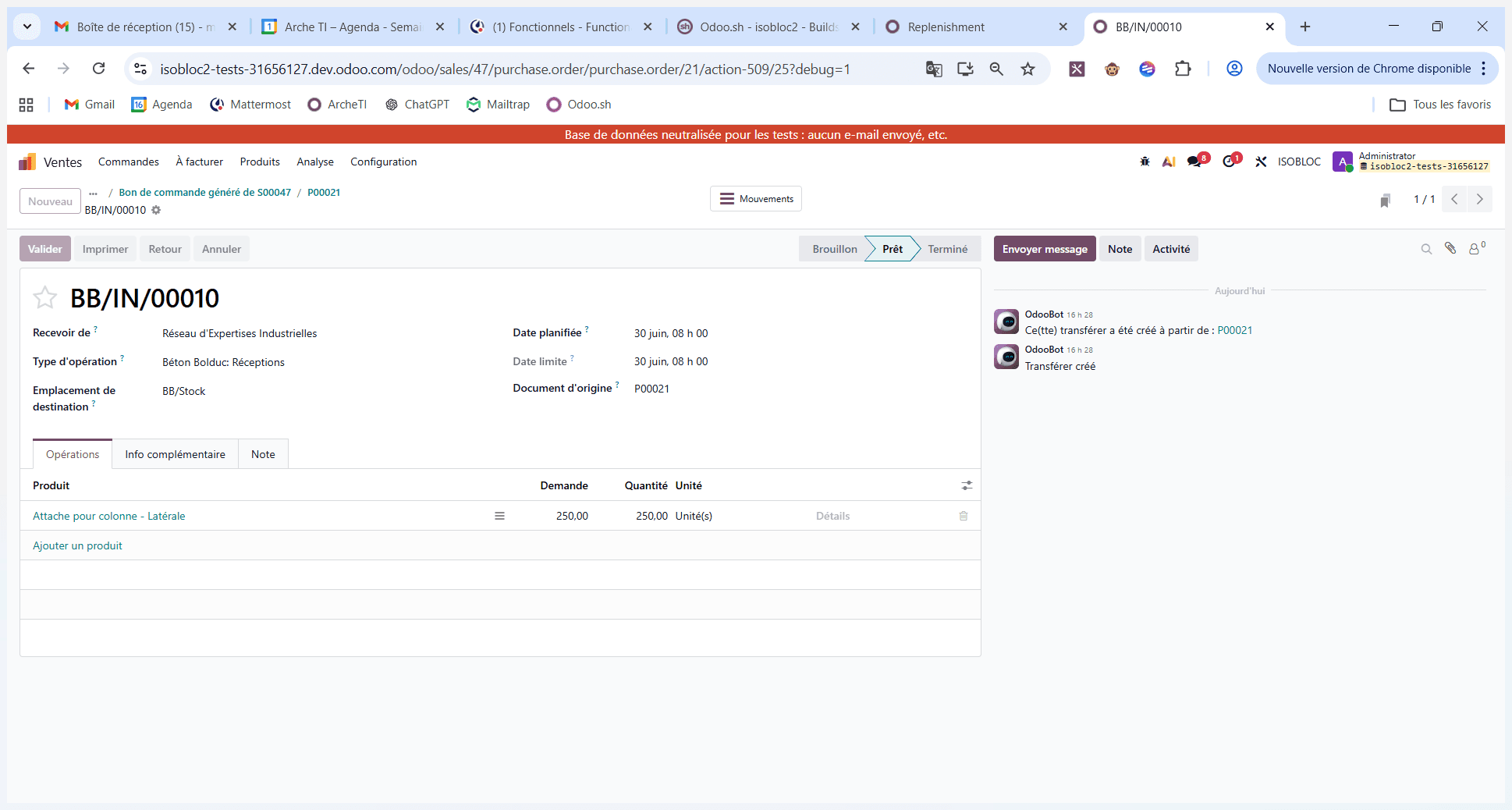Image resolution: width=1512 pixels, height=810 pixels.
Task: Open the Mouvements smart button
Action: point(756,199)
